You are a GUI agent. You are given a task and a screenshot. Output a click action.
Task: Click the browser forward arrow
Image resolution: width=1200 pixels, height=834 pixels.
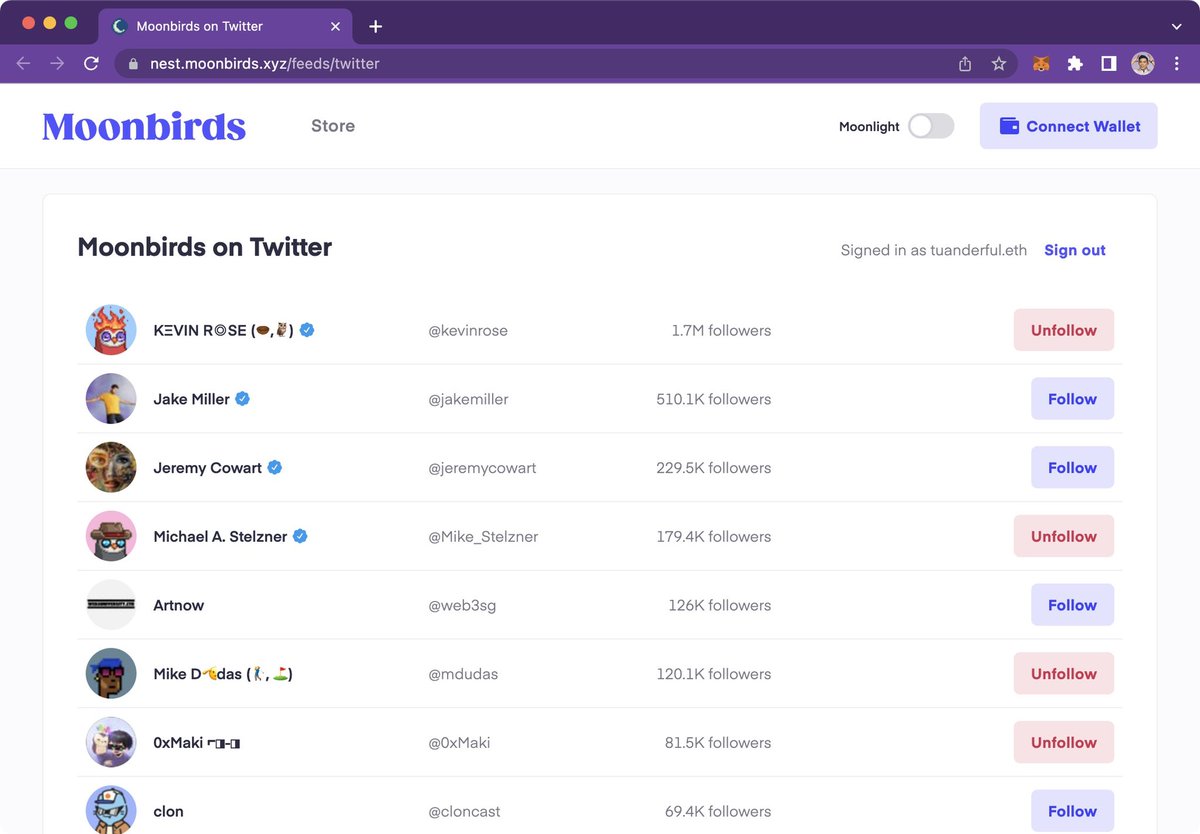click(57, 64)
